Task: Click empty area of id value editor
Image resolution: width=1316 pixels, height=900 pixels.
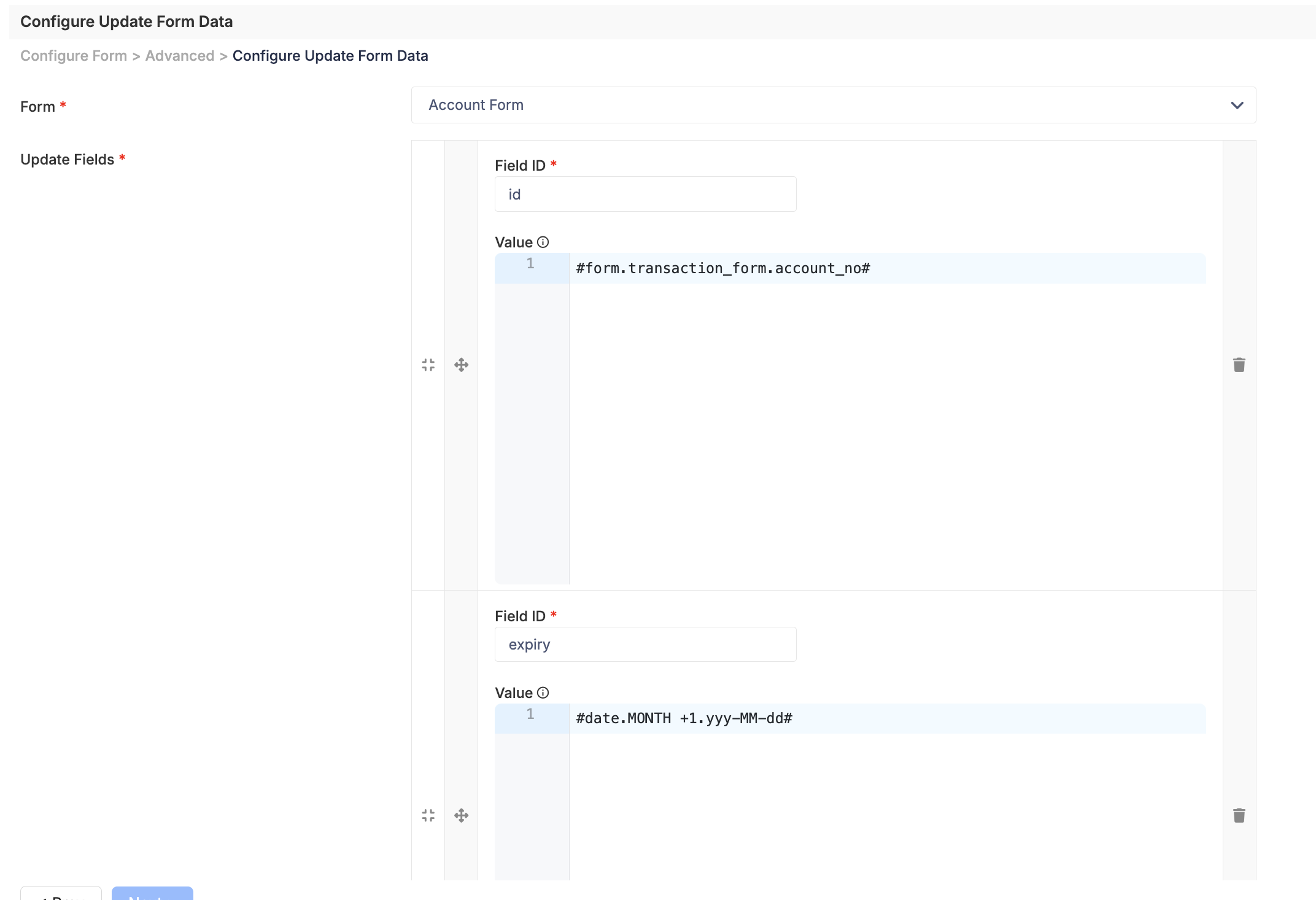Action: pos(888,433)
